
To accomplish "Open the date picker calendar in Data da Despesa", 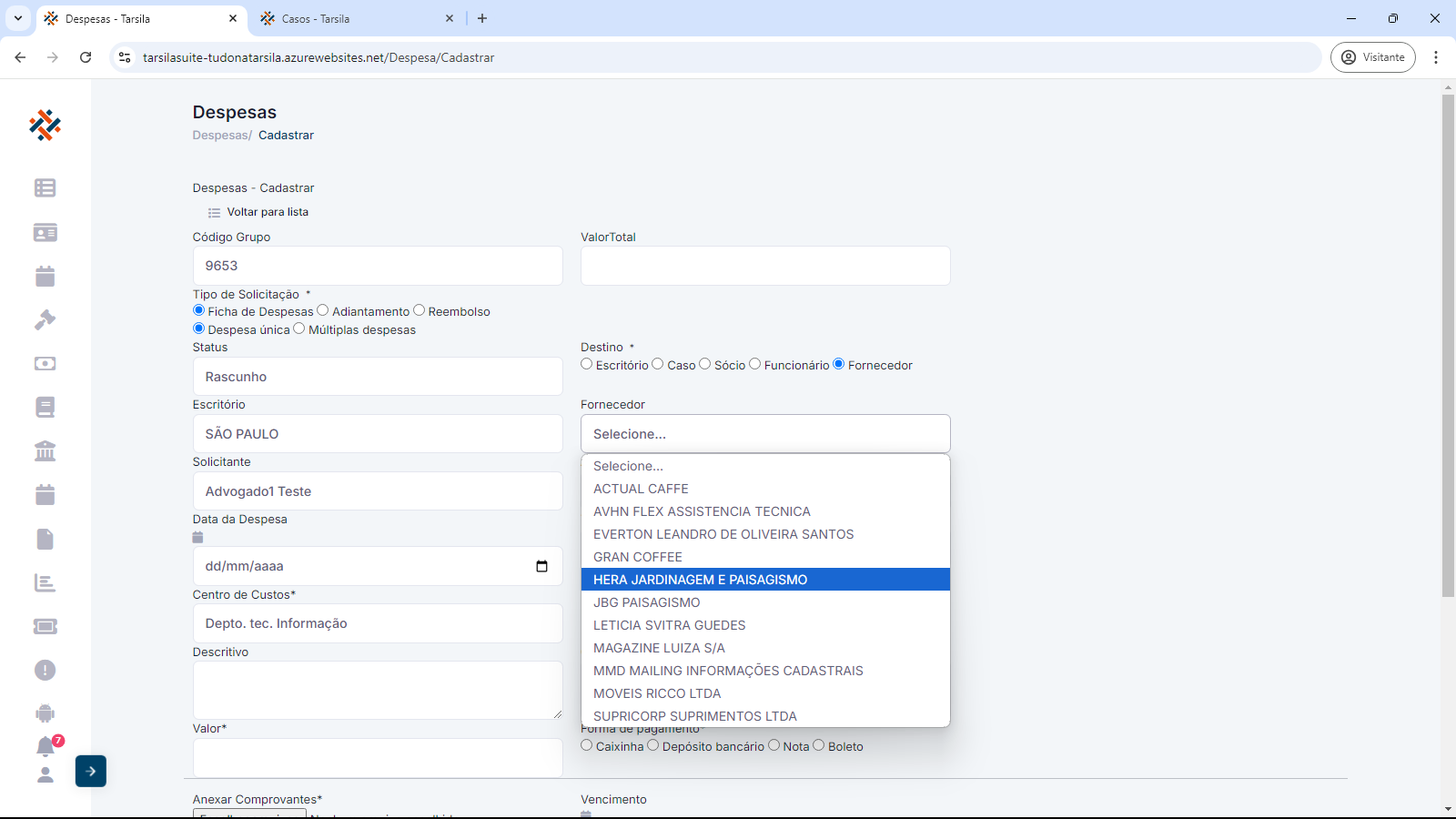I will tap(541, 566).
